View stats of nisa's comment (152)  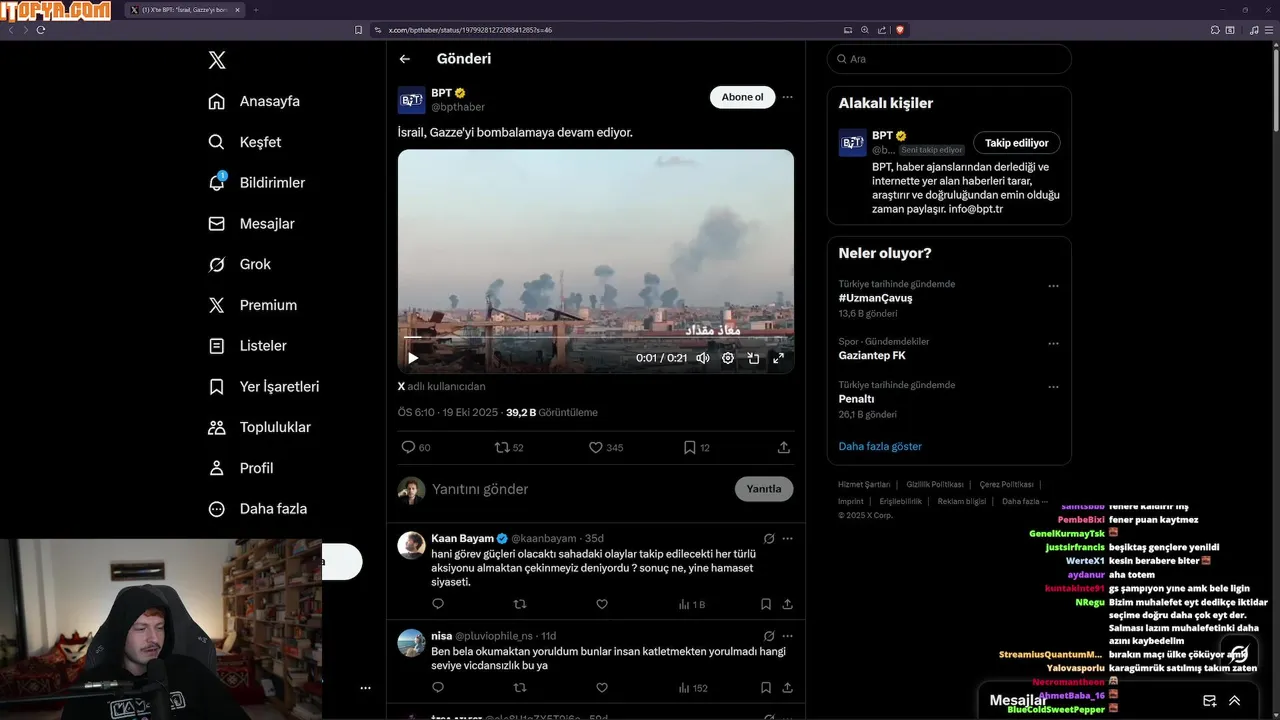point(692,688)
